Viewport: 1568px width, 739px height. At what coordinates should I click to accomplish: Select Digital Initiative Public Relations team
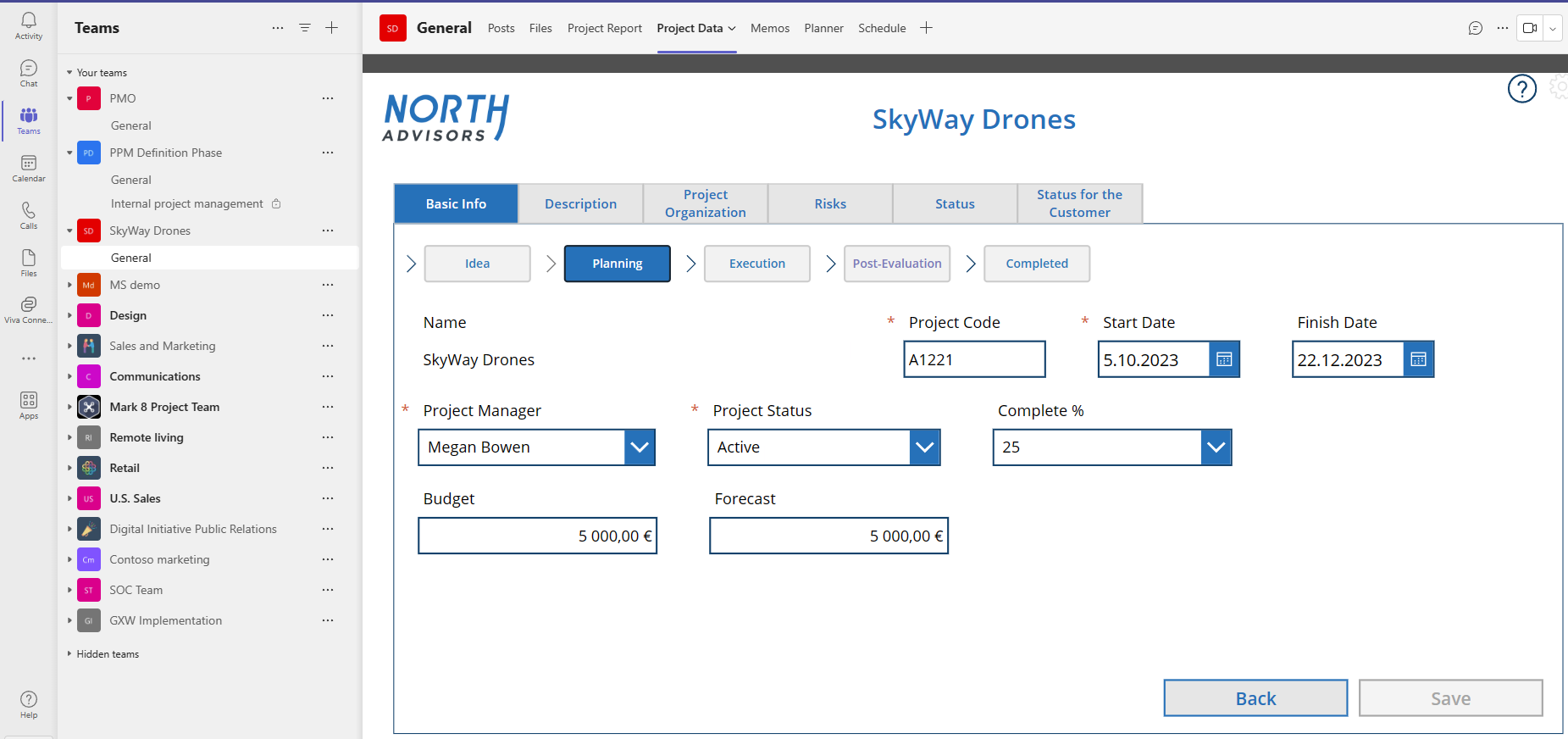click(x=193, y=529)
